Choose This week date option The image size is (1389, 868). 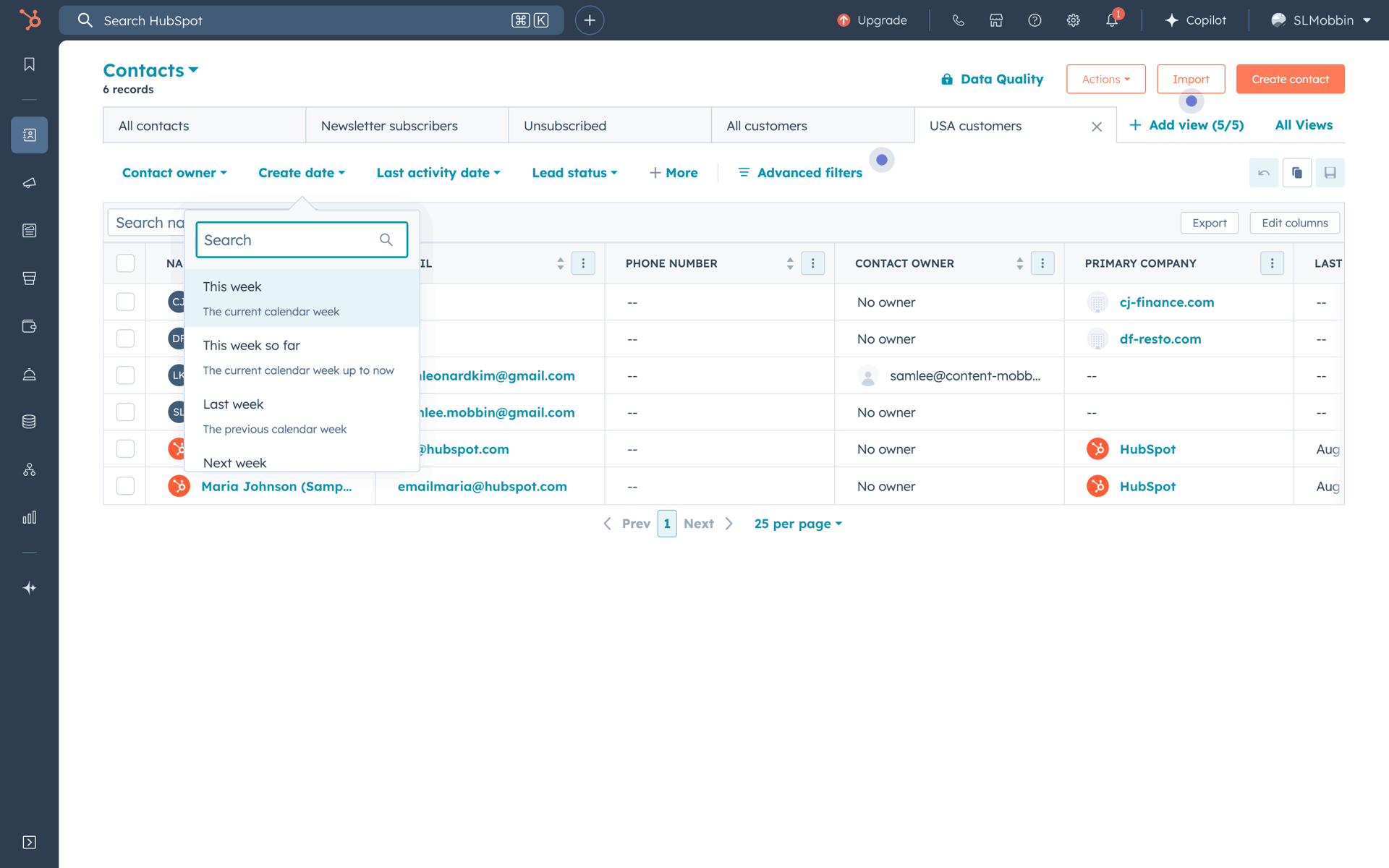coord(302,298)
